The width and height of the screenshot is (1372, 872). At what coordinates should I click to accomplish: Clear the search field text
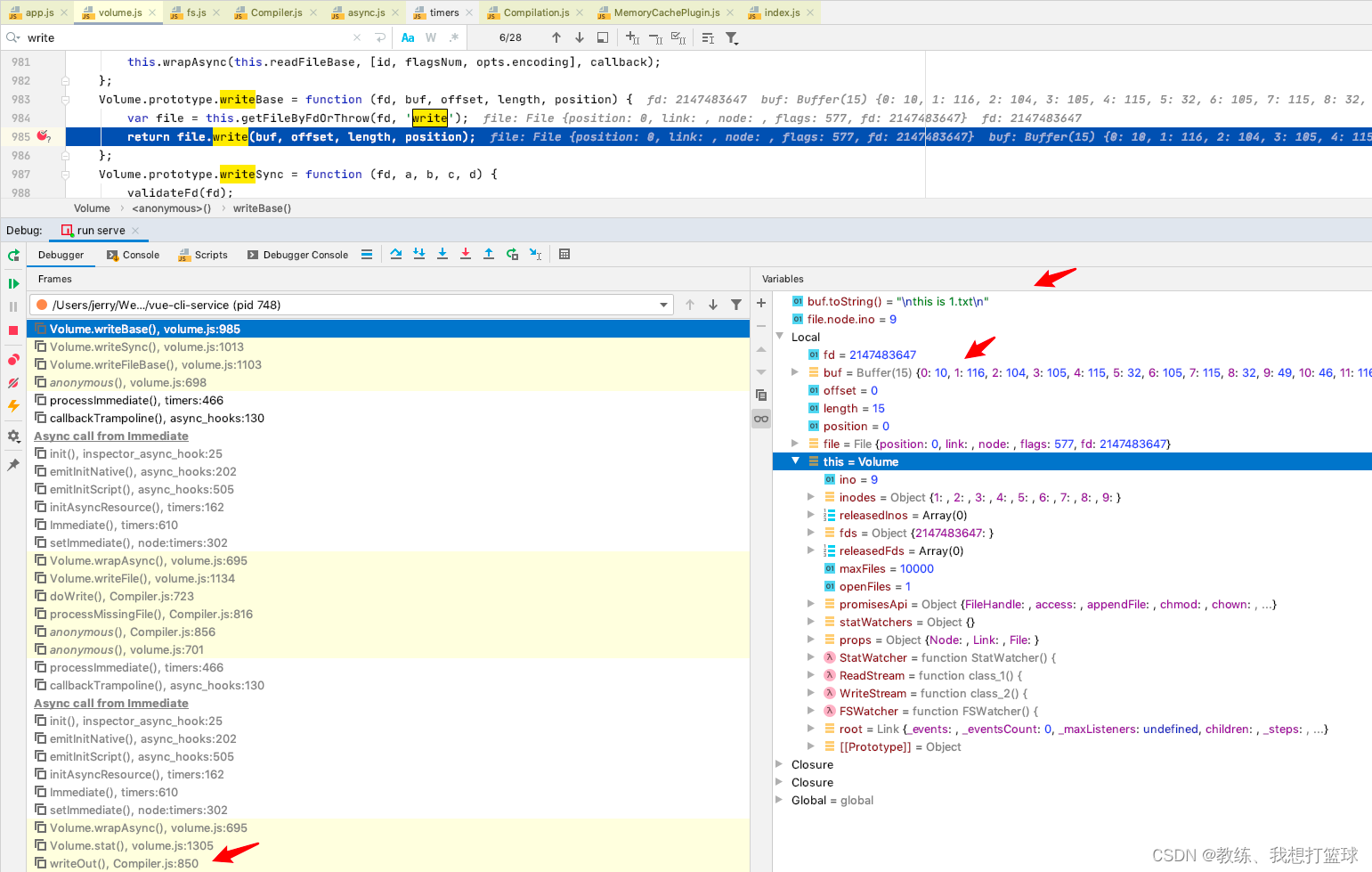point(357,37)
